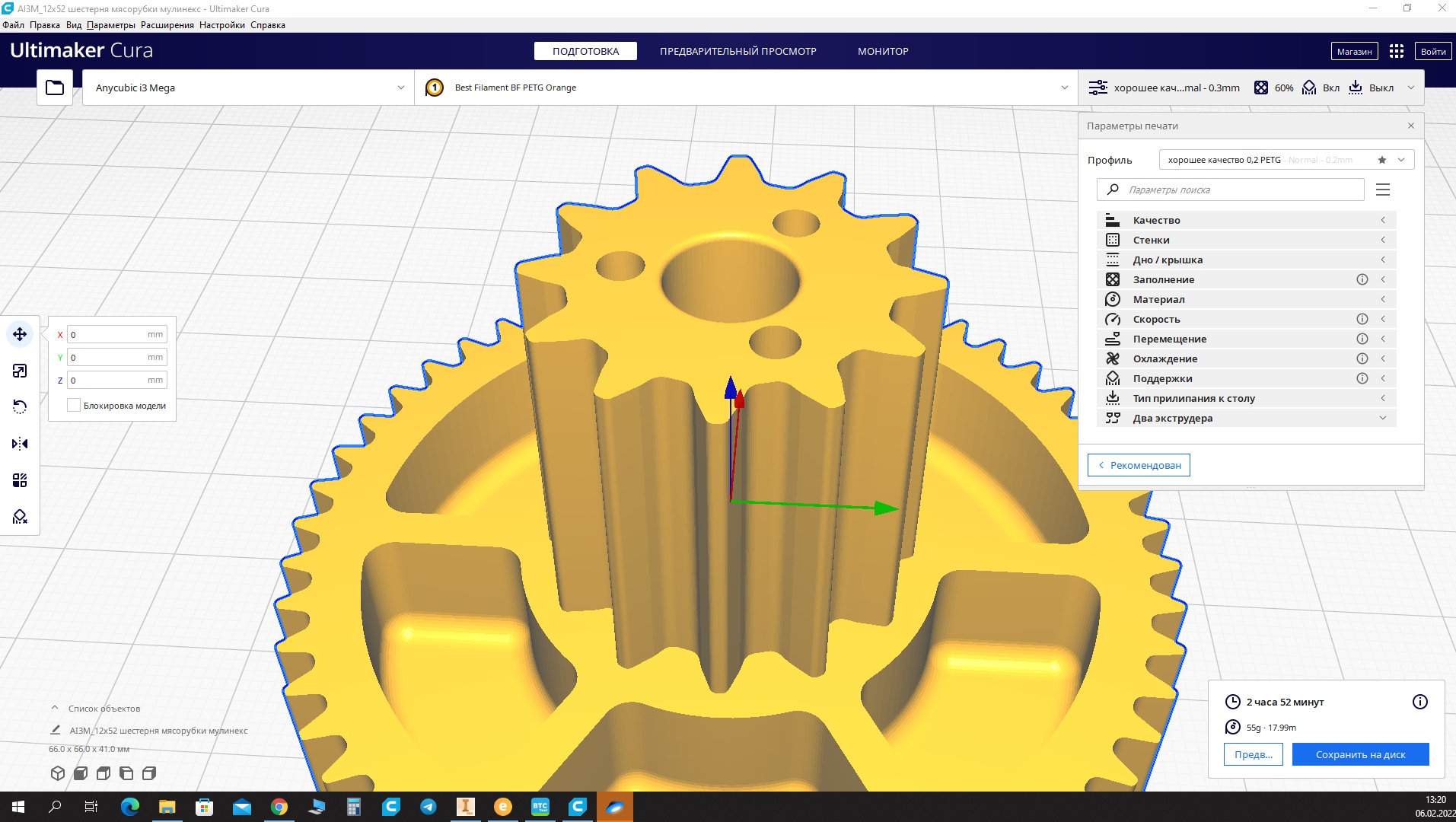Select the ПОДГОТОВКА stage tab

585,51
